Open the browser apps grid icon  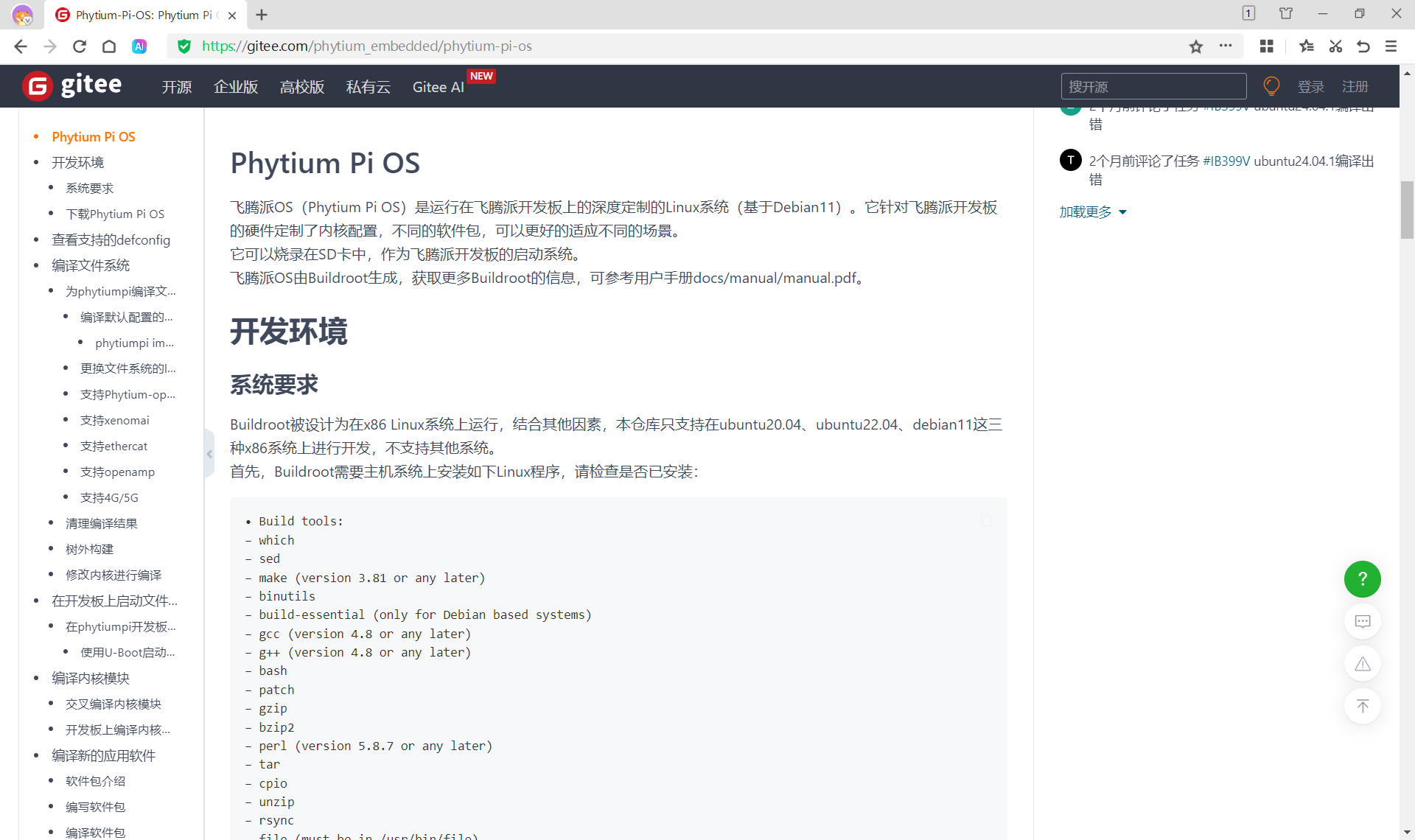pyautogui.click(x=1267, y=46)
